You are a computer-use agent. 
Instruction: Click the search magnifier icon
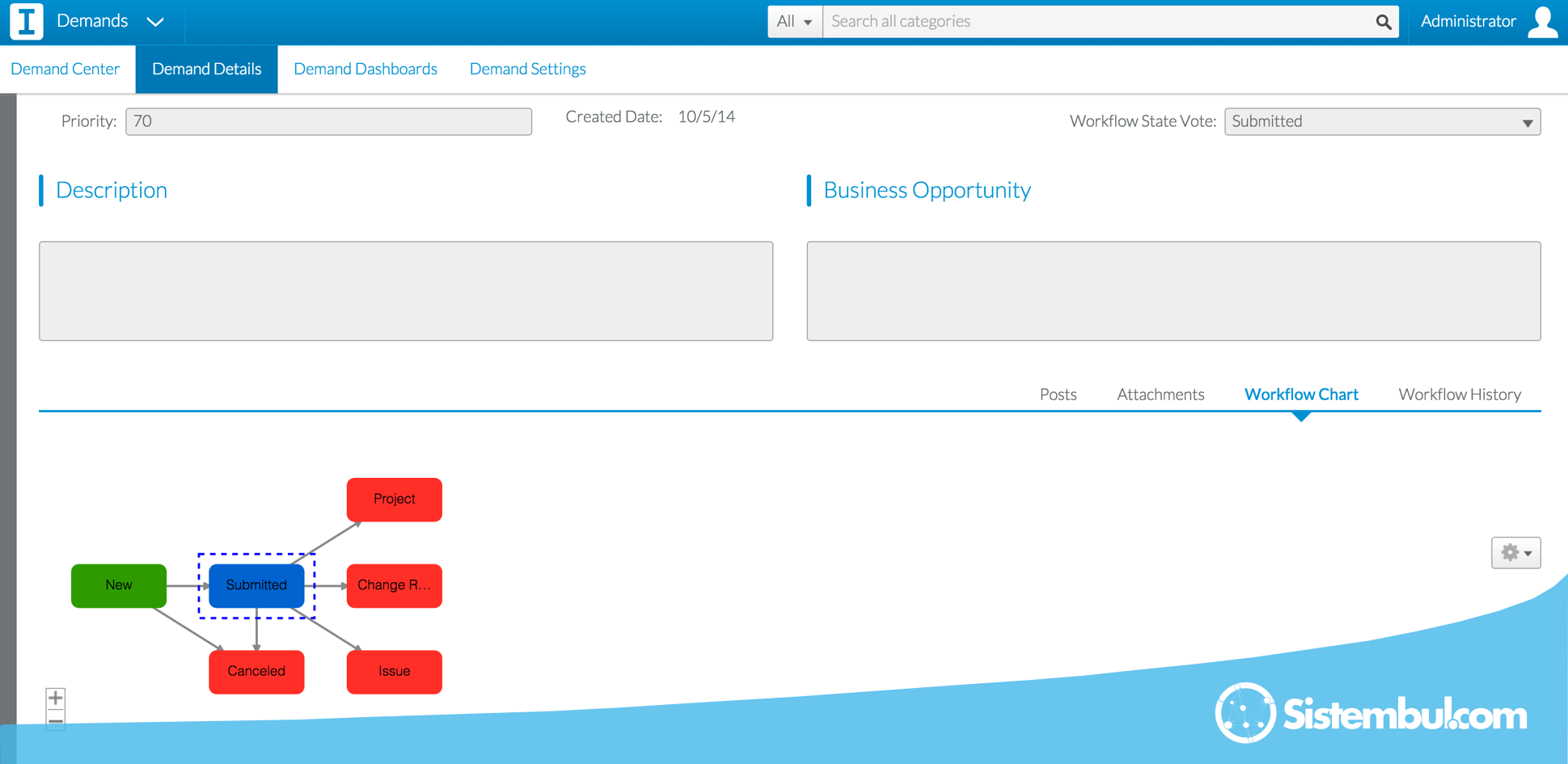[1383, 22]
